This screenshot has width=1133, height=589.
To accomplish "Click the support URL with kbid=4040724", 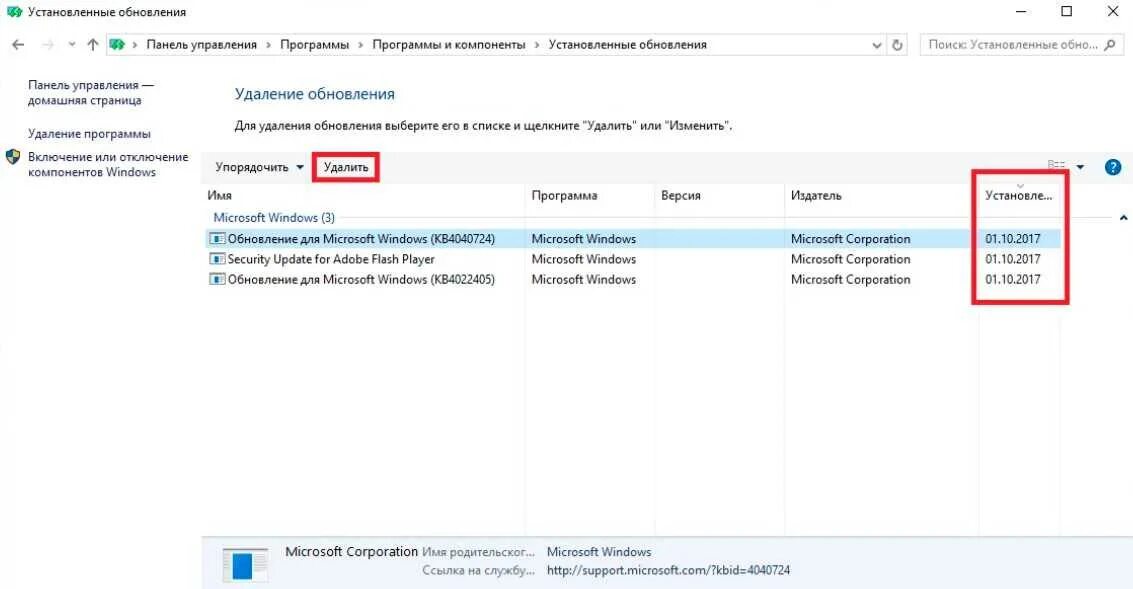I will coord(668,570).
